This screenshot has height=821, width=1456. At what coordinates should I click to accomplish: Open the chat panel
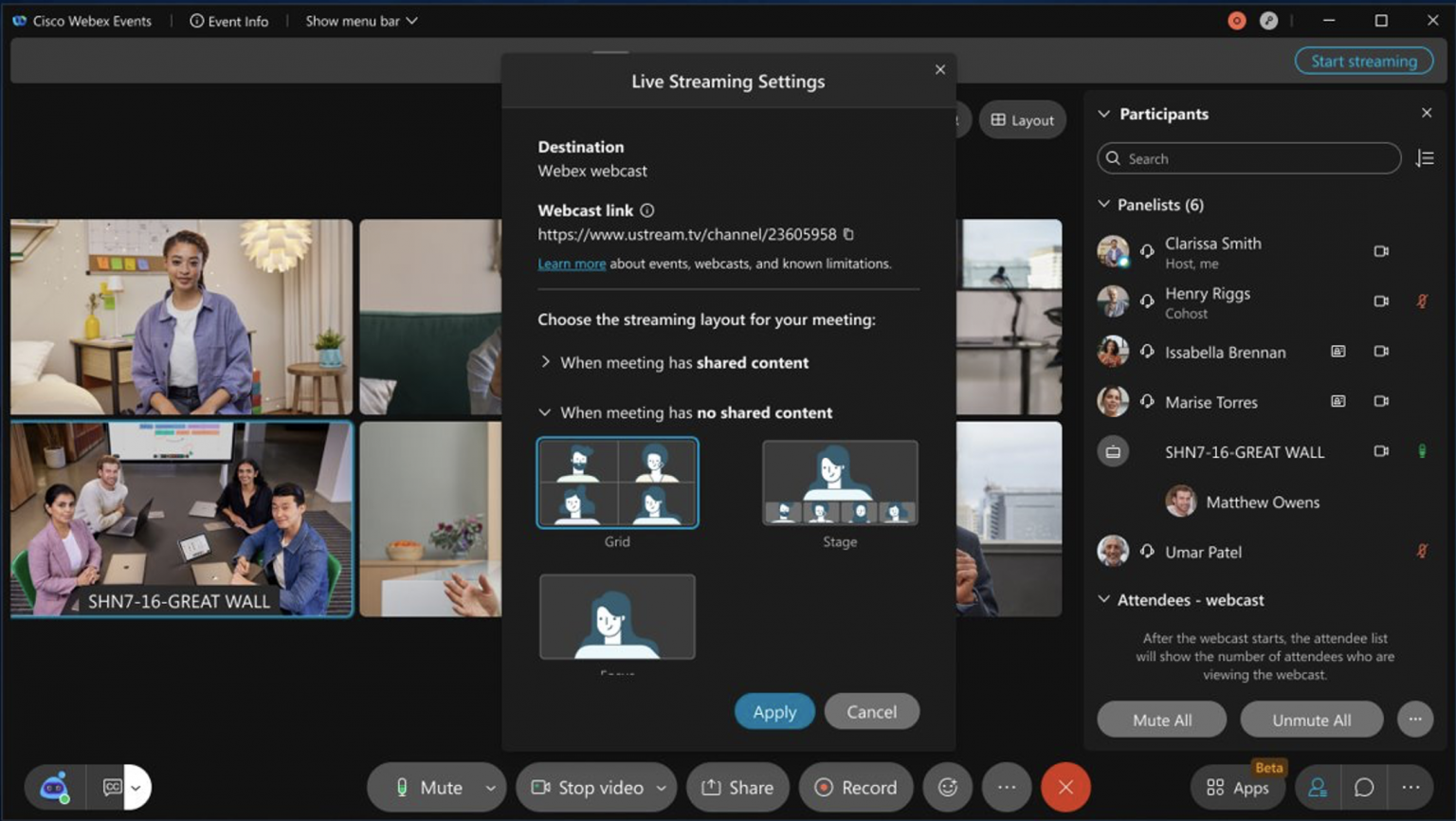[1364, 787]
